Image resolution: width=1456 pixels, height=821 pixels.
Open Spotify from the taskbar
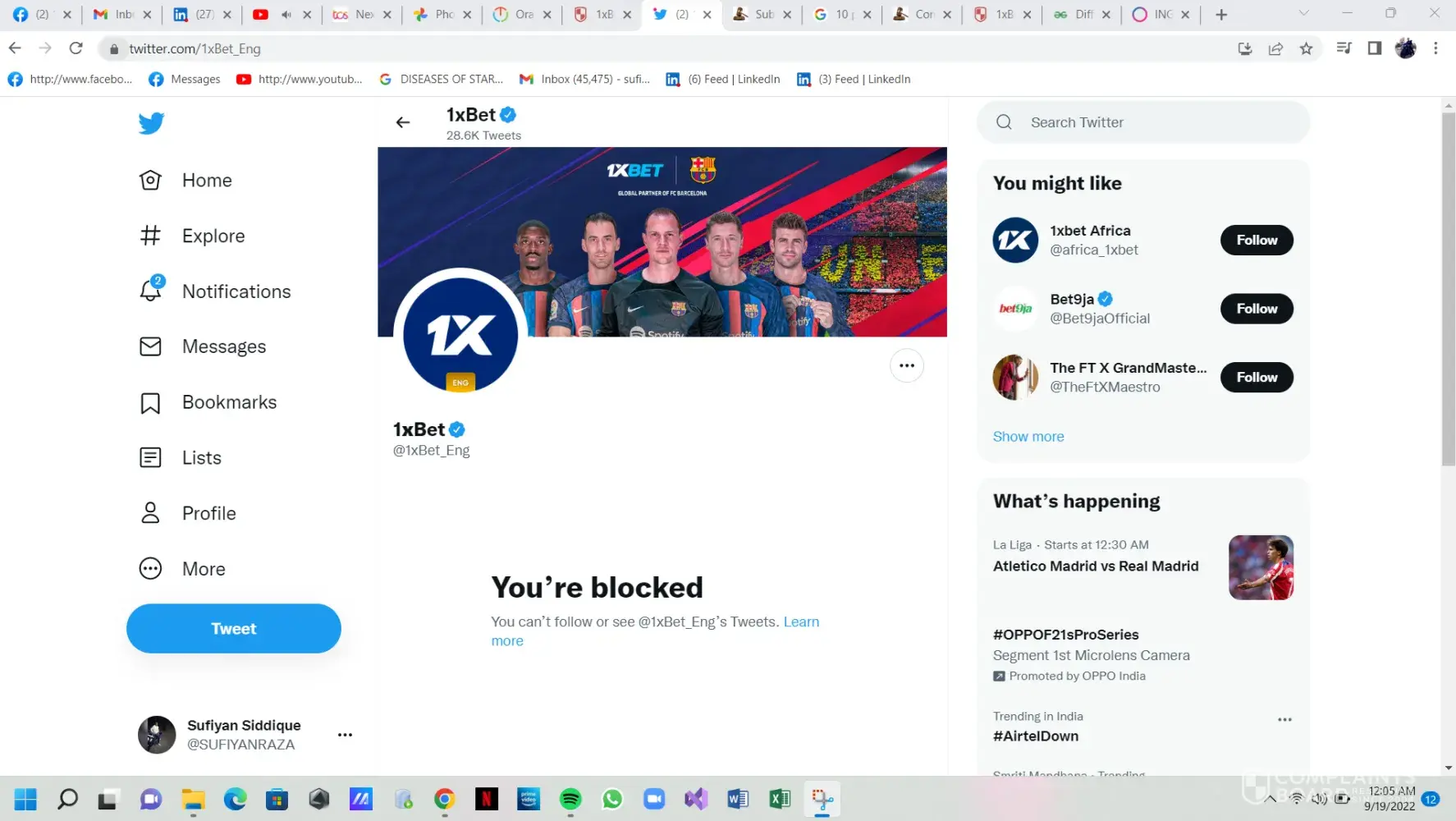(x=570, y=799)
